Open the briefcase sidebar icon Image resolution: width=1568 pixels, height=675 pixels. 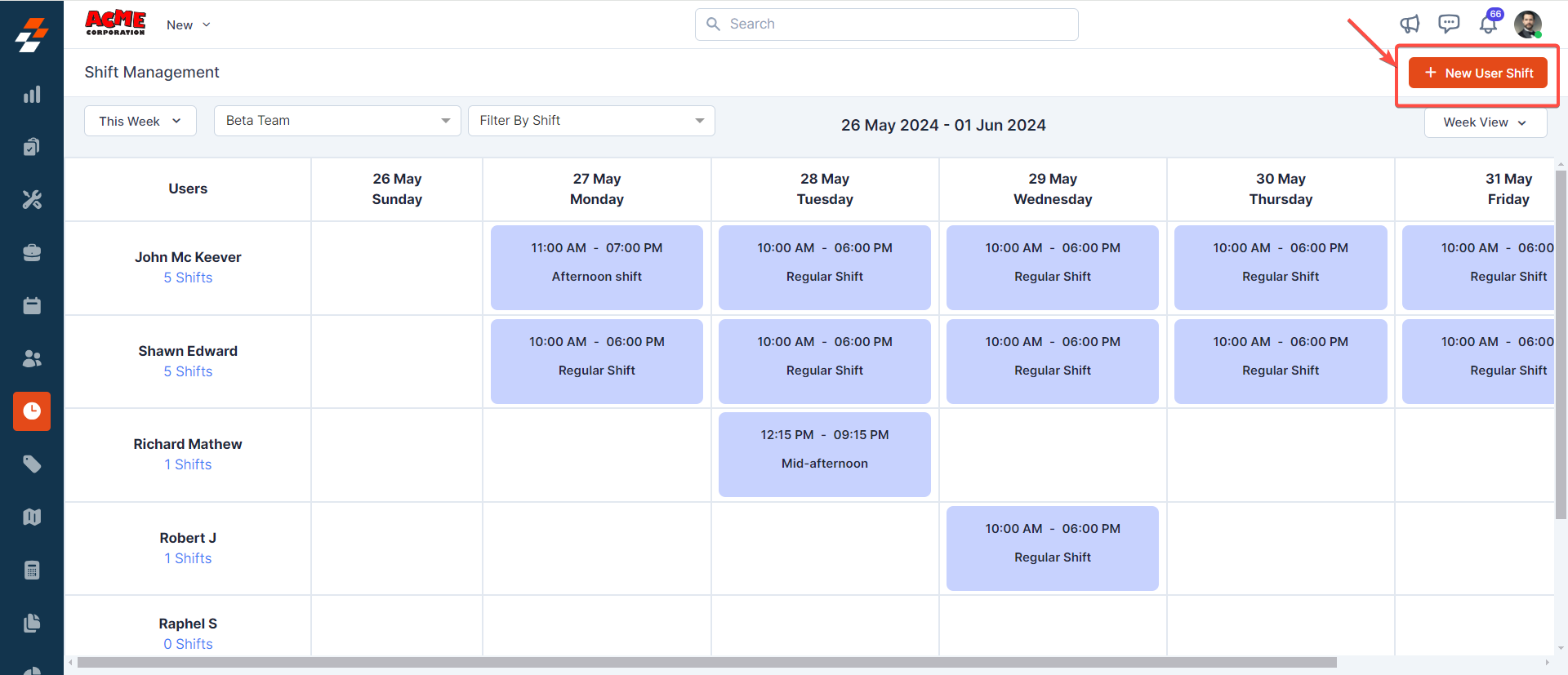(x=32, y=253)
